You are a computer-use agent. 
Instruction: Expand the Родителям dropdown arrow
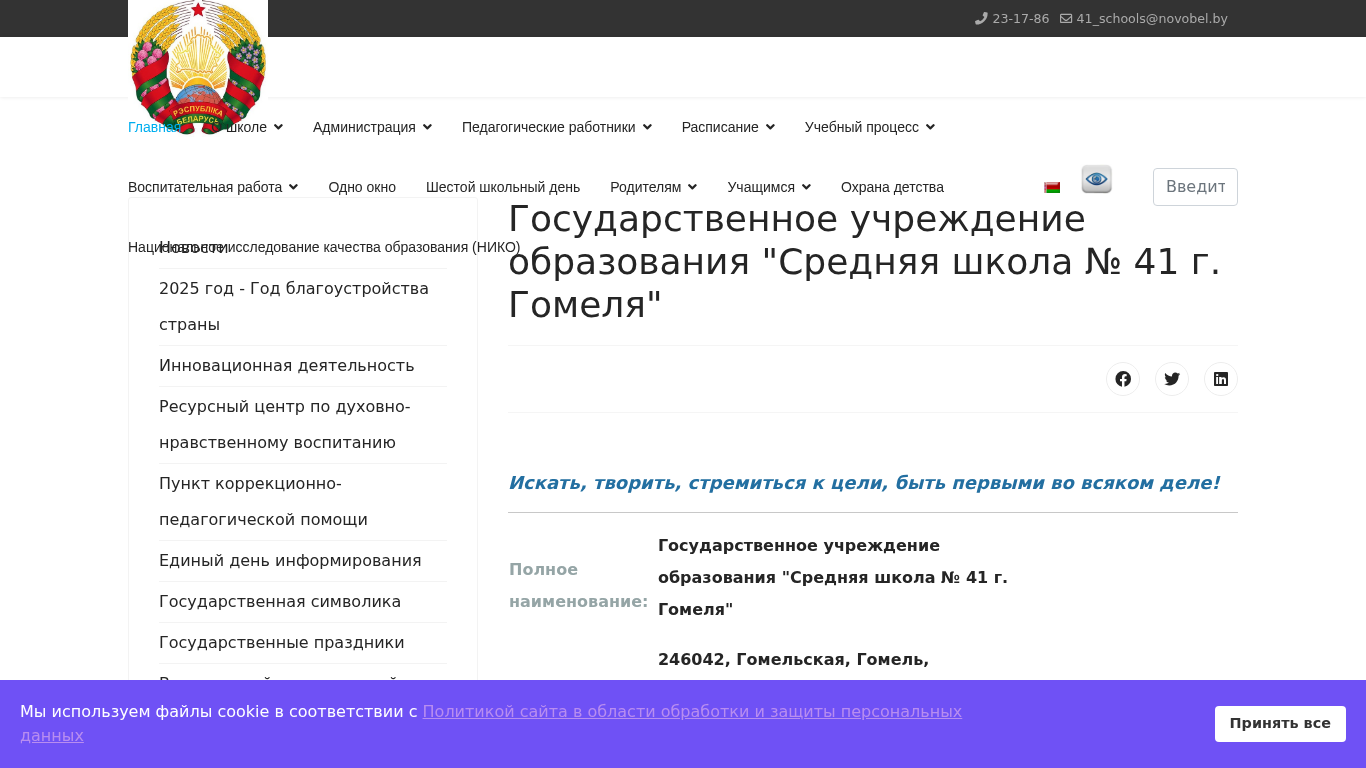tap(692, 187)
